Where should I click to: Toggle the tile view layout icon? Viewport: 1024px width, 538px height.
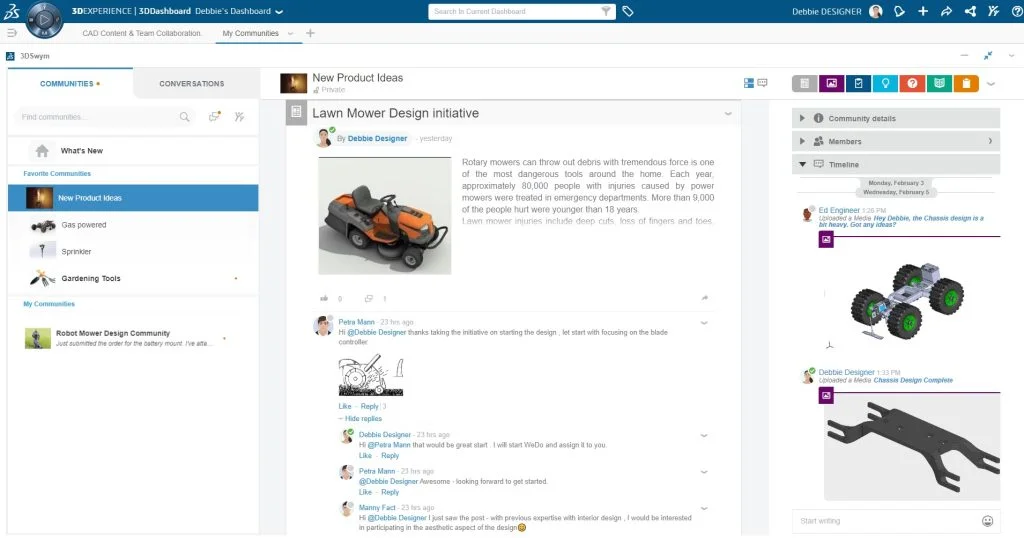coord(749,83)
